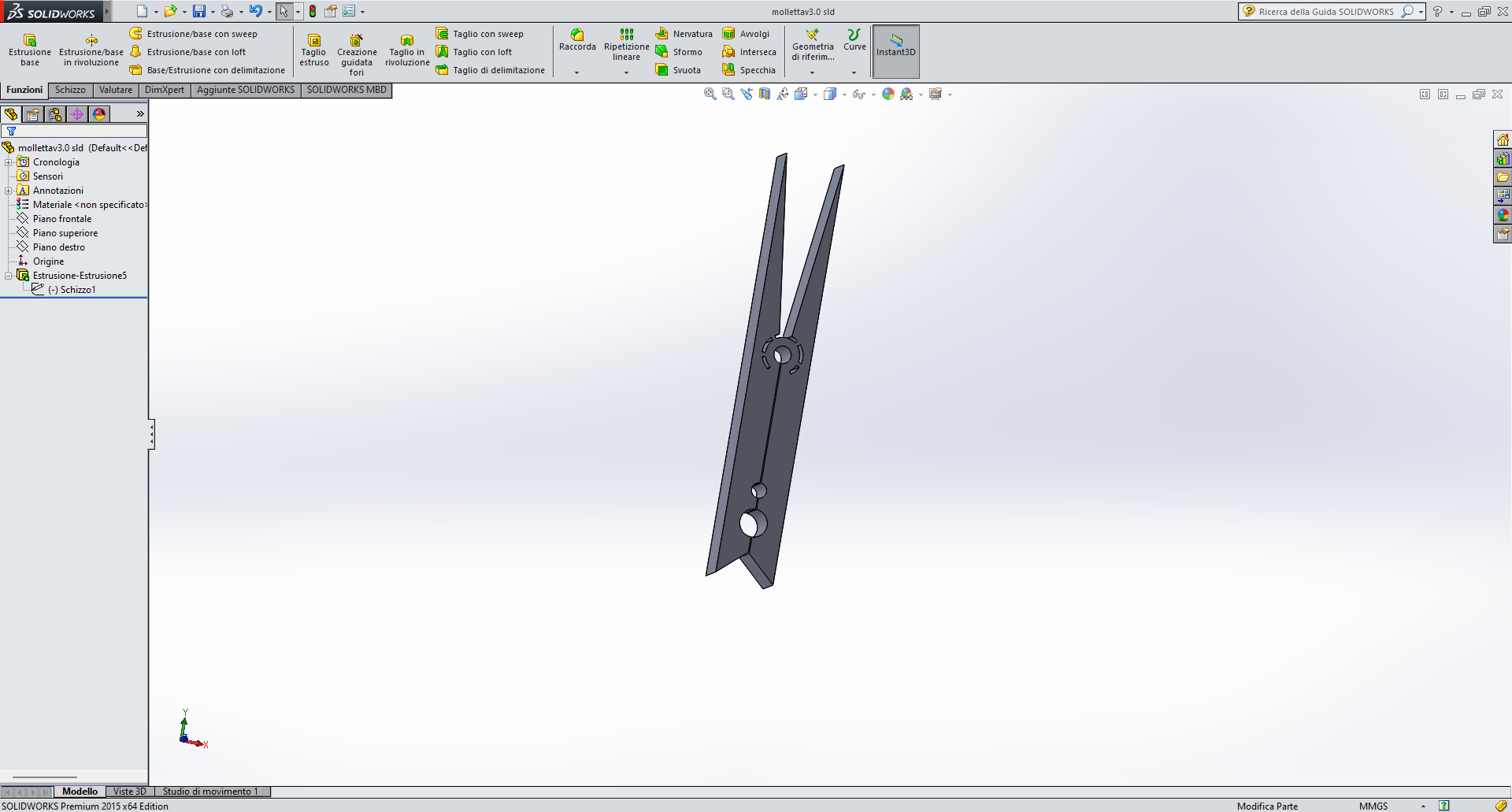Select (-) Schizzo1 sketch item
The width and height of the screenshot is (1512, 812).
72,290
